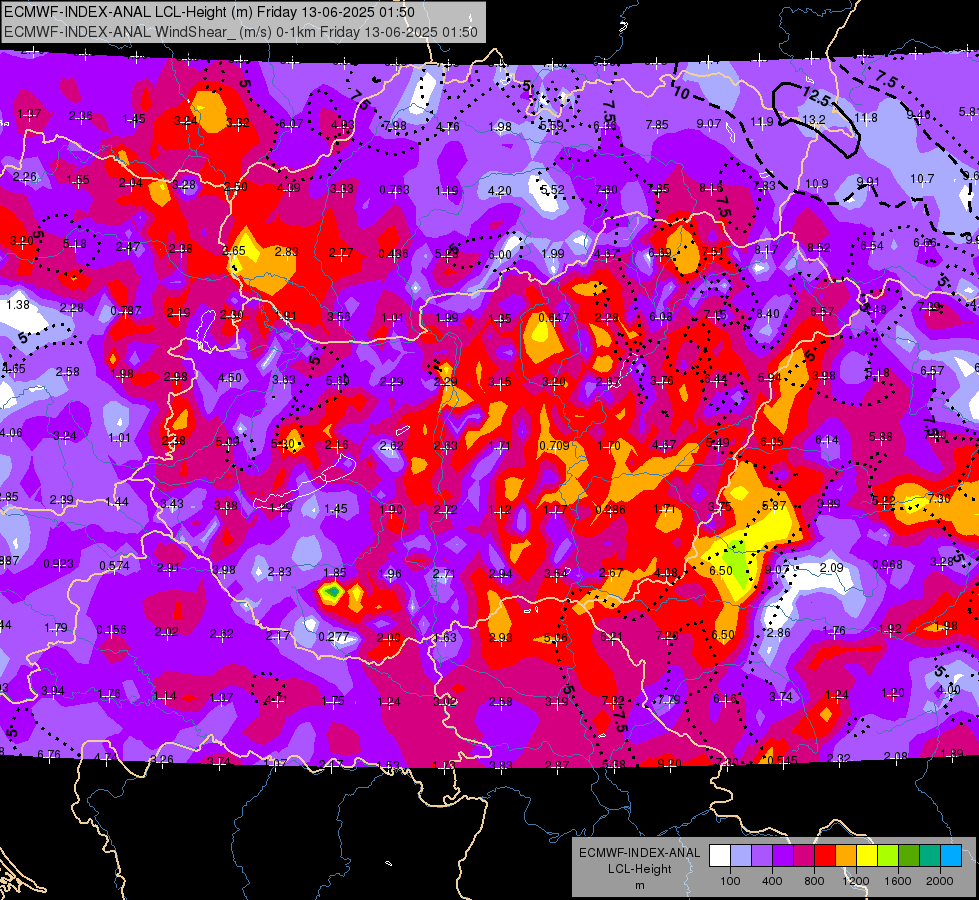Click the 11.9 wind shear value

(762, 122)
